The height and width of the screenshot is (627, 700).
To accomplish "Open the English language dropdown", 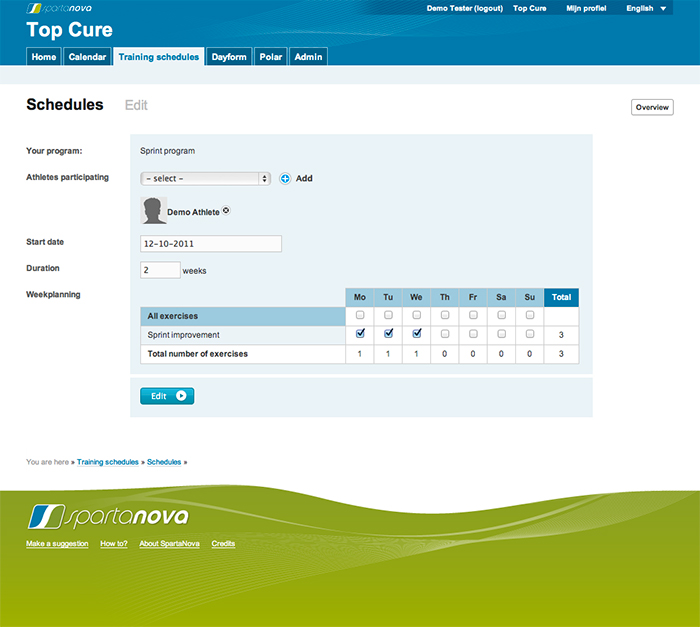I will (x=646, y=8).
